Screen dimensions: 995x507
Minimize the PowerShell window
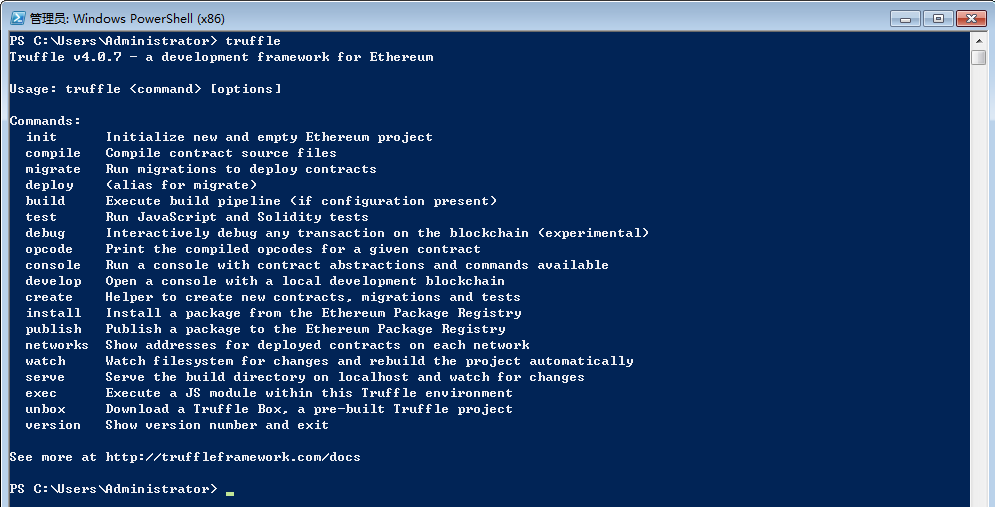click(906, 17)
